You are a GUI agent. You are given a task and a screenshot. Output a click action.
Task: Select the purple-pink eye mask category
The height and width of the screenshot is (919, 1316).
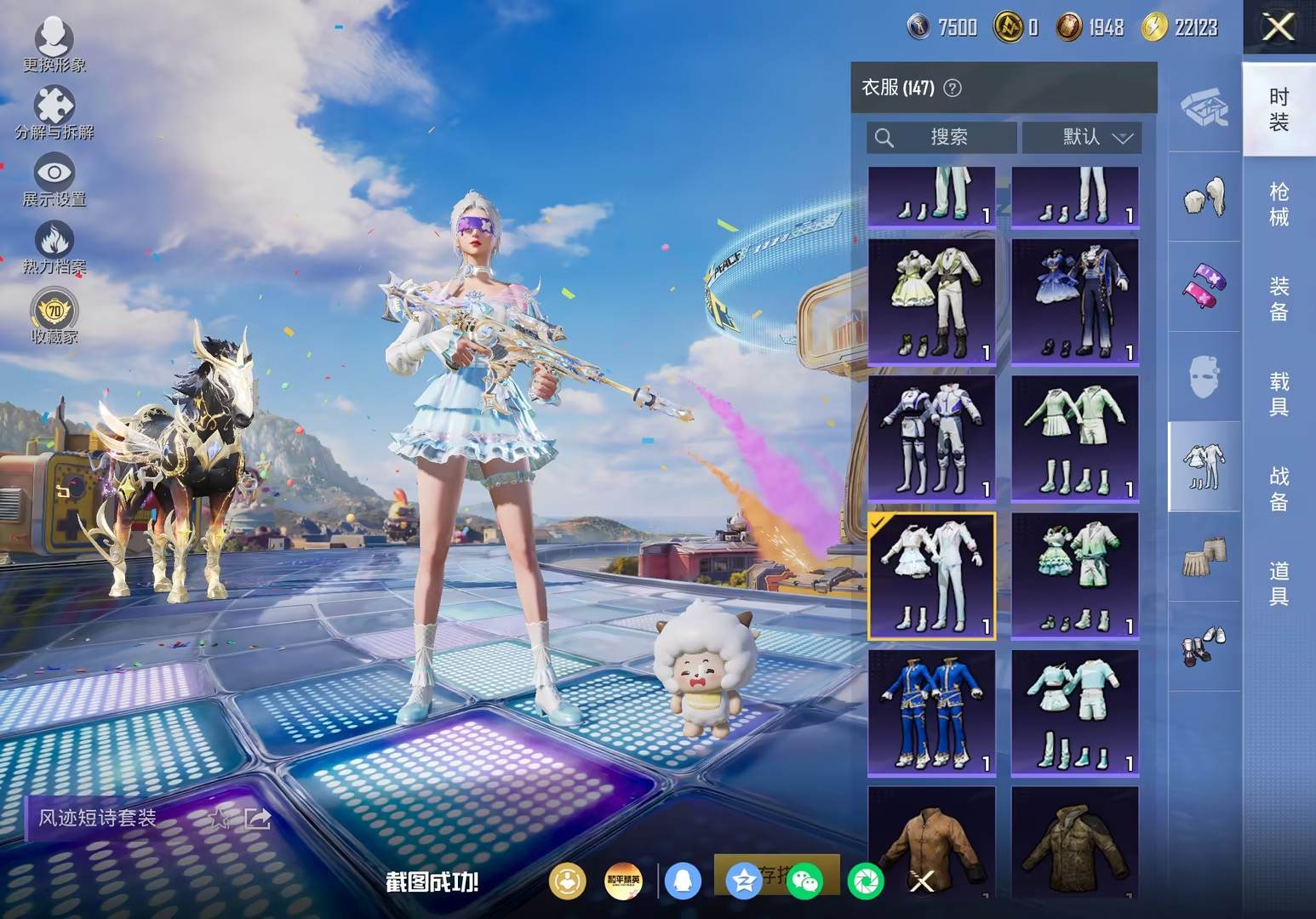[x=1204, y=287]
